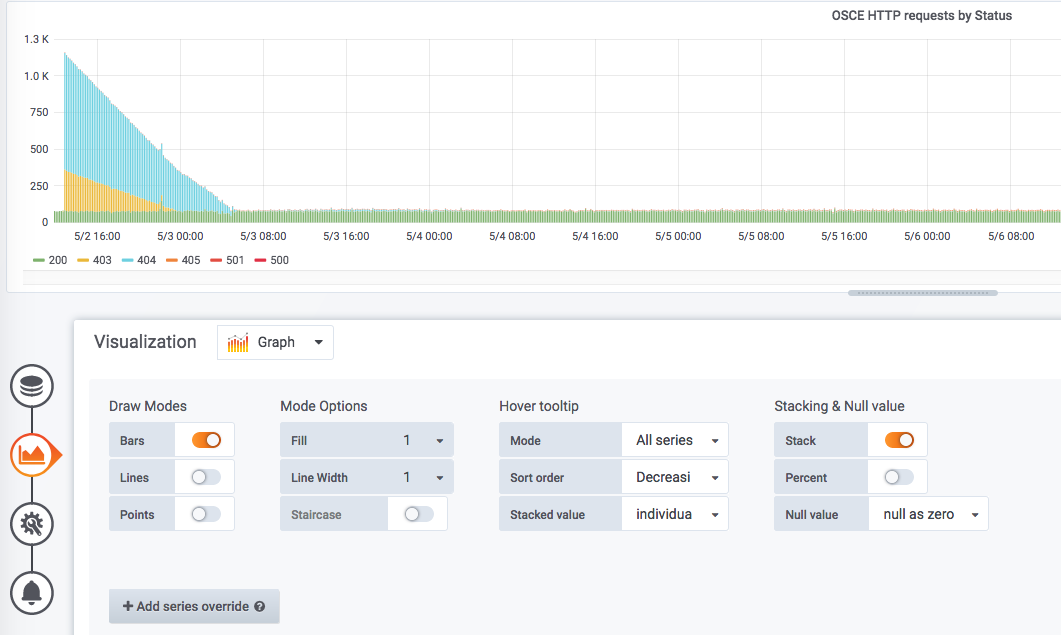Viewport: 1061px width, 635px height.
Task: Toggle the 404 series in legend
Action: (x=139, y=260)
